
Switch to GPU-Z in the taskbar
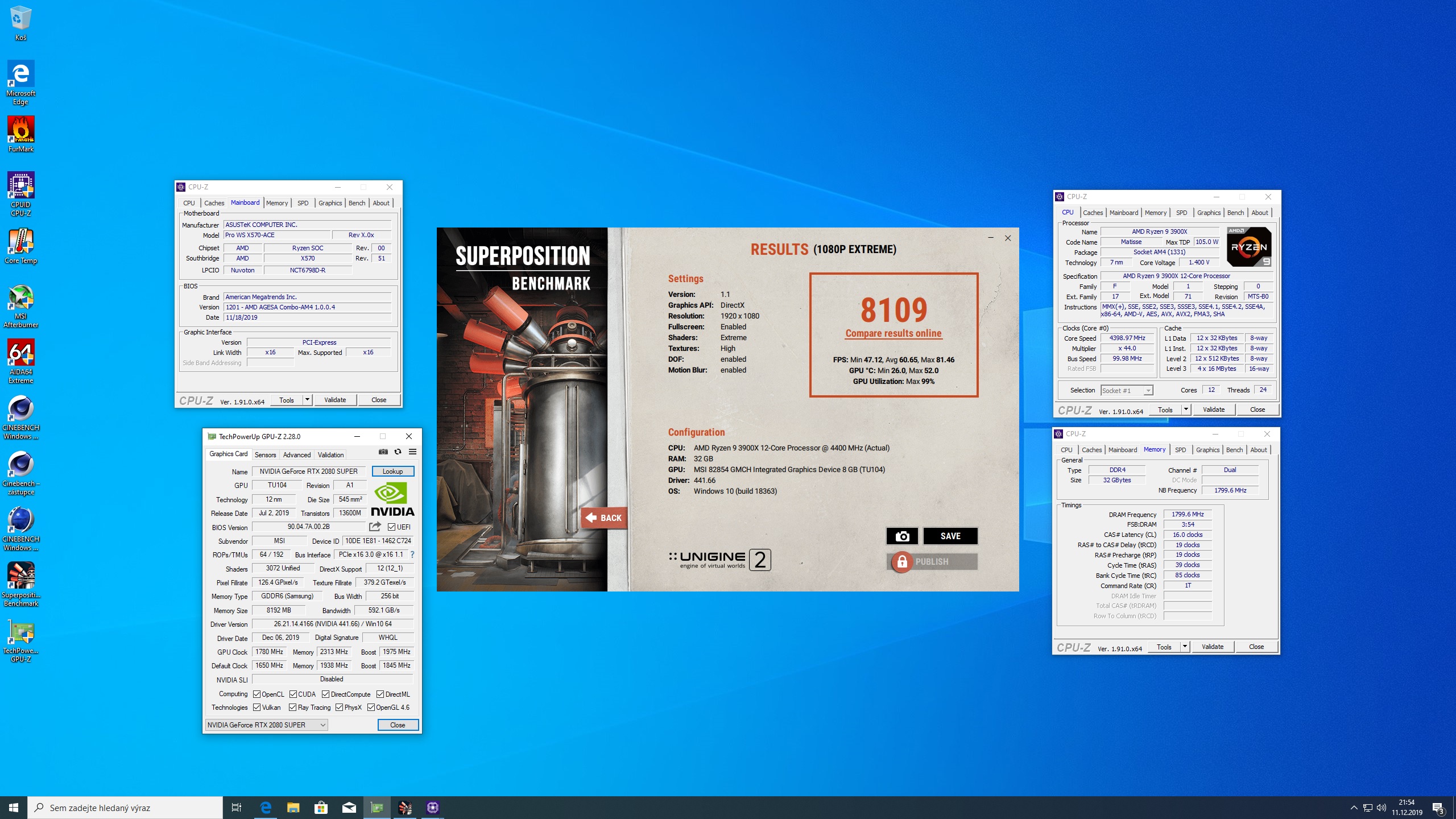coord(377,808)
